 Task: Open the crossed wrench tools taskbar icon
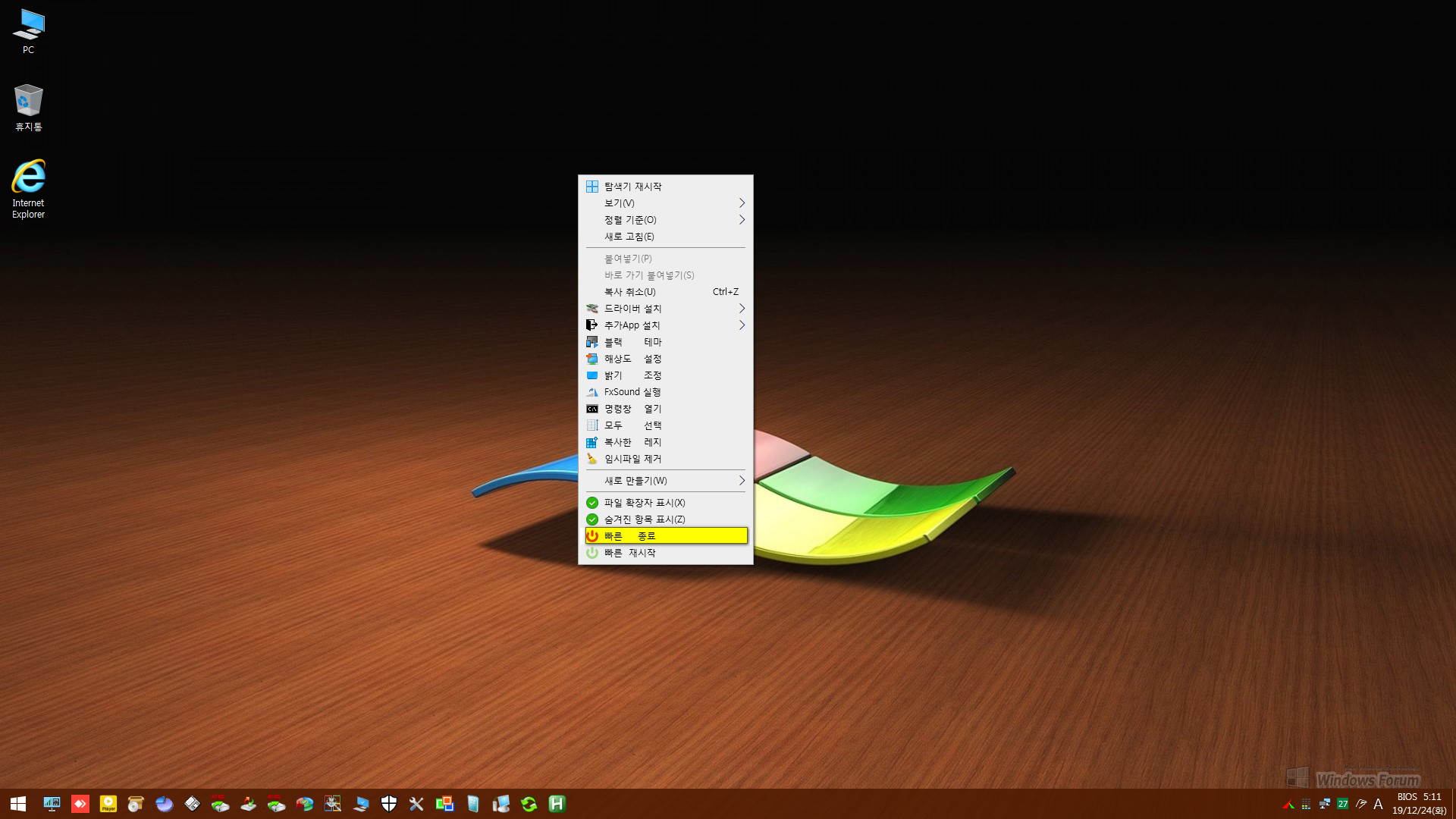[x=416, y=804]
